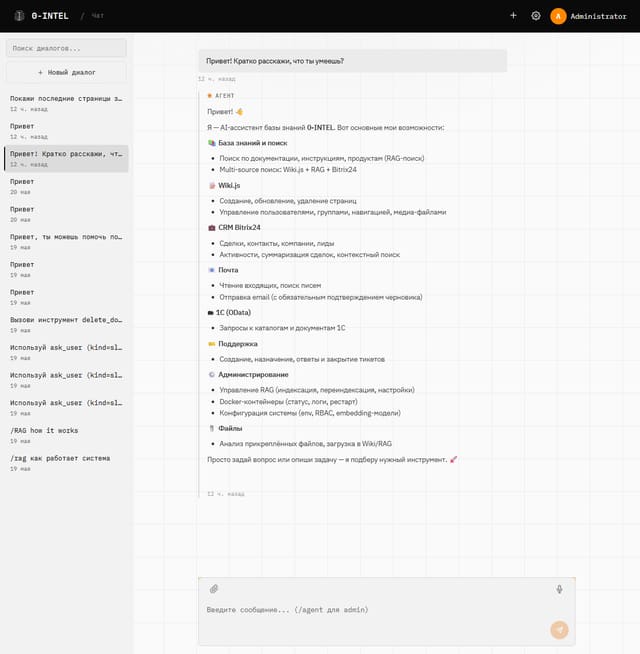Start a new dialog with Новый диалог
640x654 pixels.
(66, 73)
